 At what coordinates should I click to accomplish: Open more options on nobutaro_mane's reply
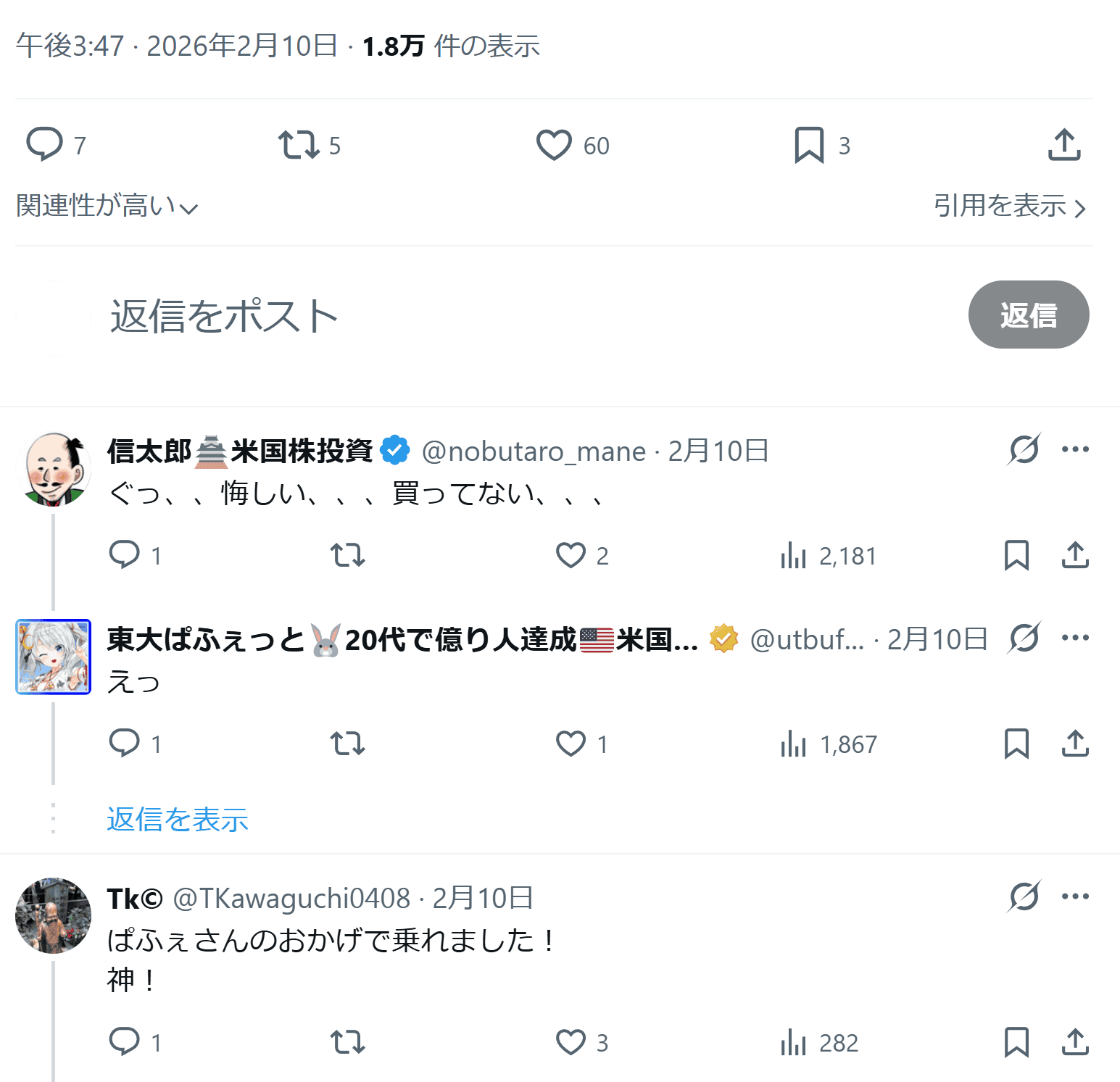point(1075,449)
